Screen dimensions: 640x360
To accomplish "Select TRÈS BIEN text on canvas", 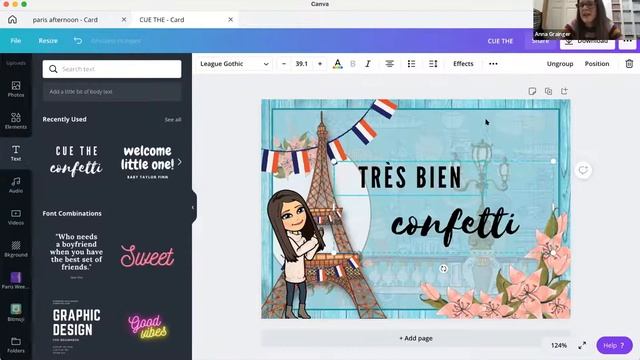I will coord(410,178).
